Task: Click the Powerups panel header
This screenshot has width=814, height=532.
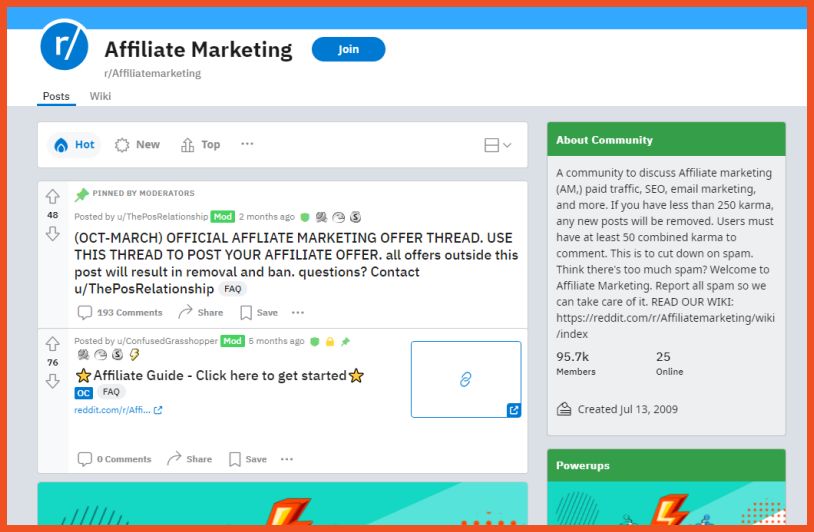Action: click(666, 466)
